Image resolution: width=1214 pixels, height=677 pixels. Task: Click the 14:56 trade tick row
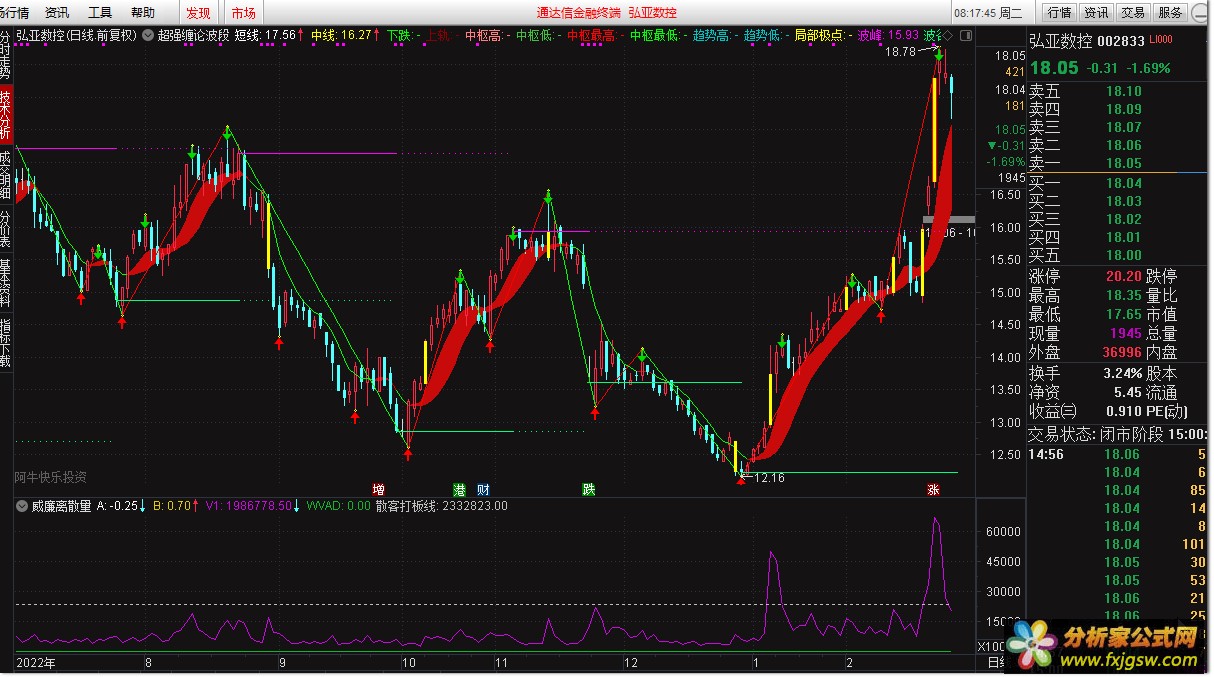click(1120, 454)
